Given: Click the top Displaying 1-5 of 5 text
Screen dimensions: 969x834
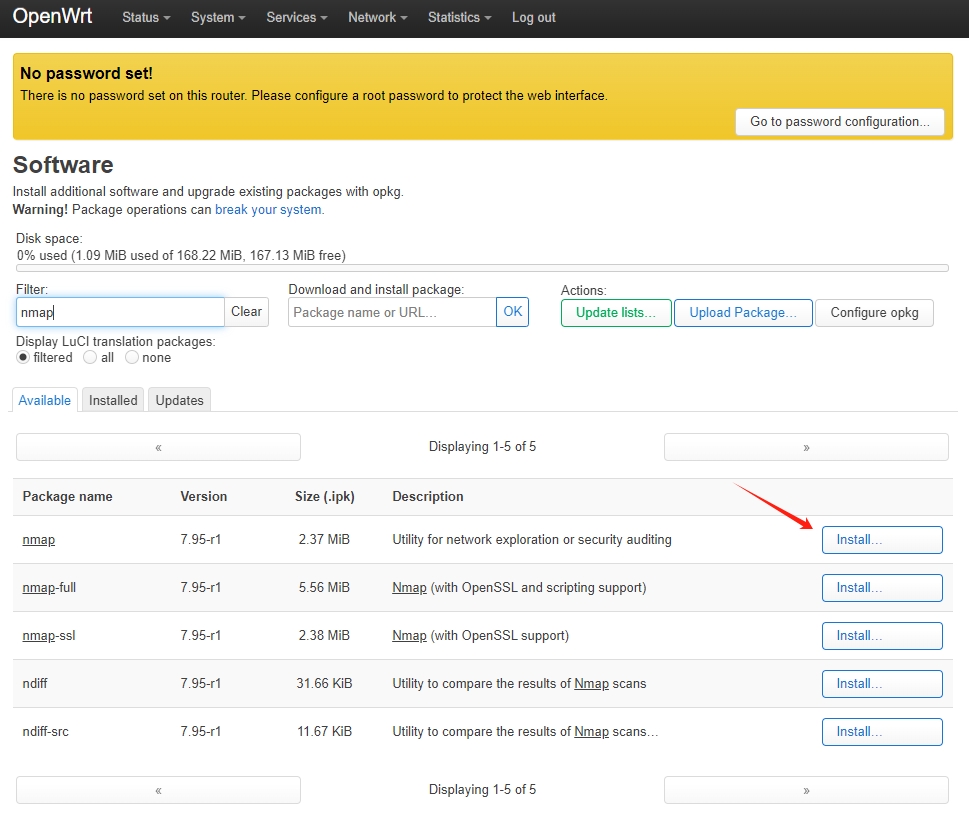Looking at the screenshot, I should [482, 447].
